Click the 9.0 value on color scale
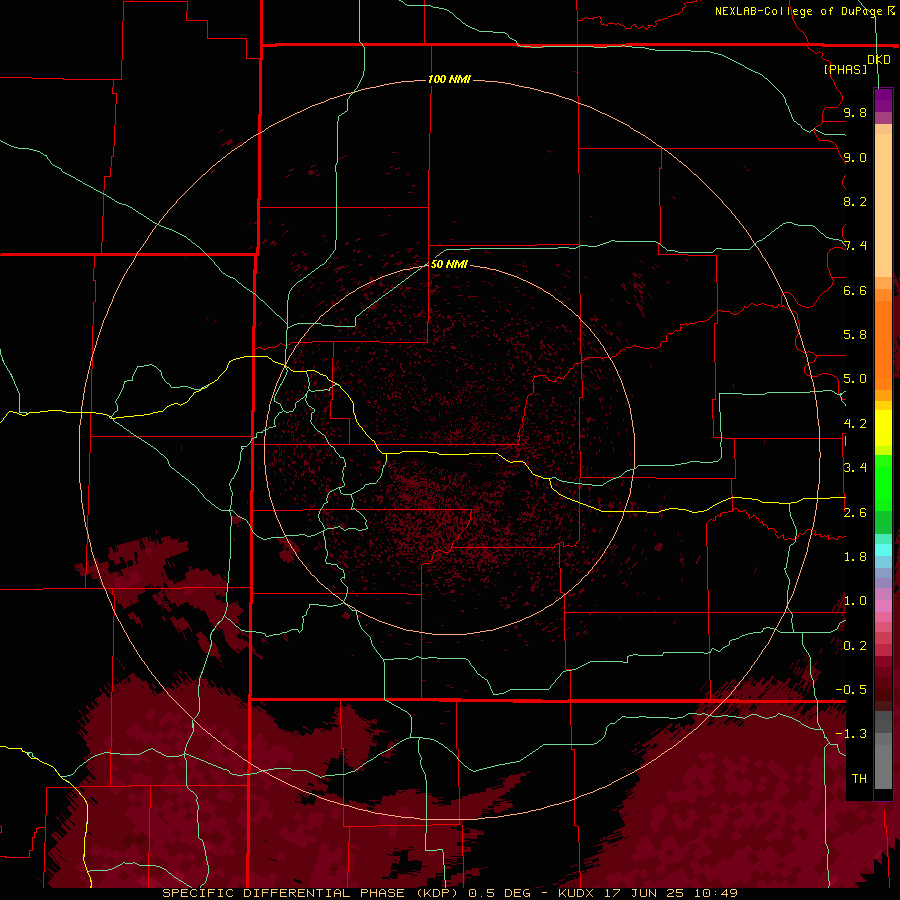Image resolution: width=900 pixels, height=900 pixels. (x=855, y=157)
